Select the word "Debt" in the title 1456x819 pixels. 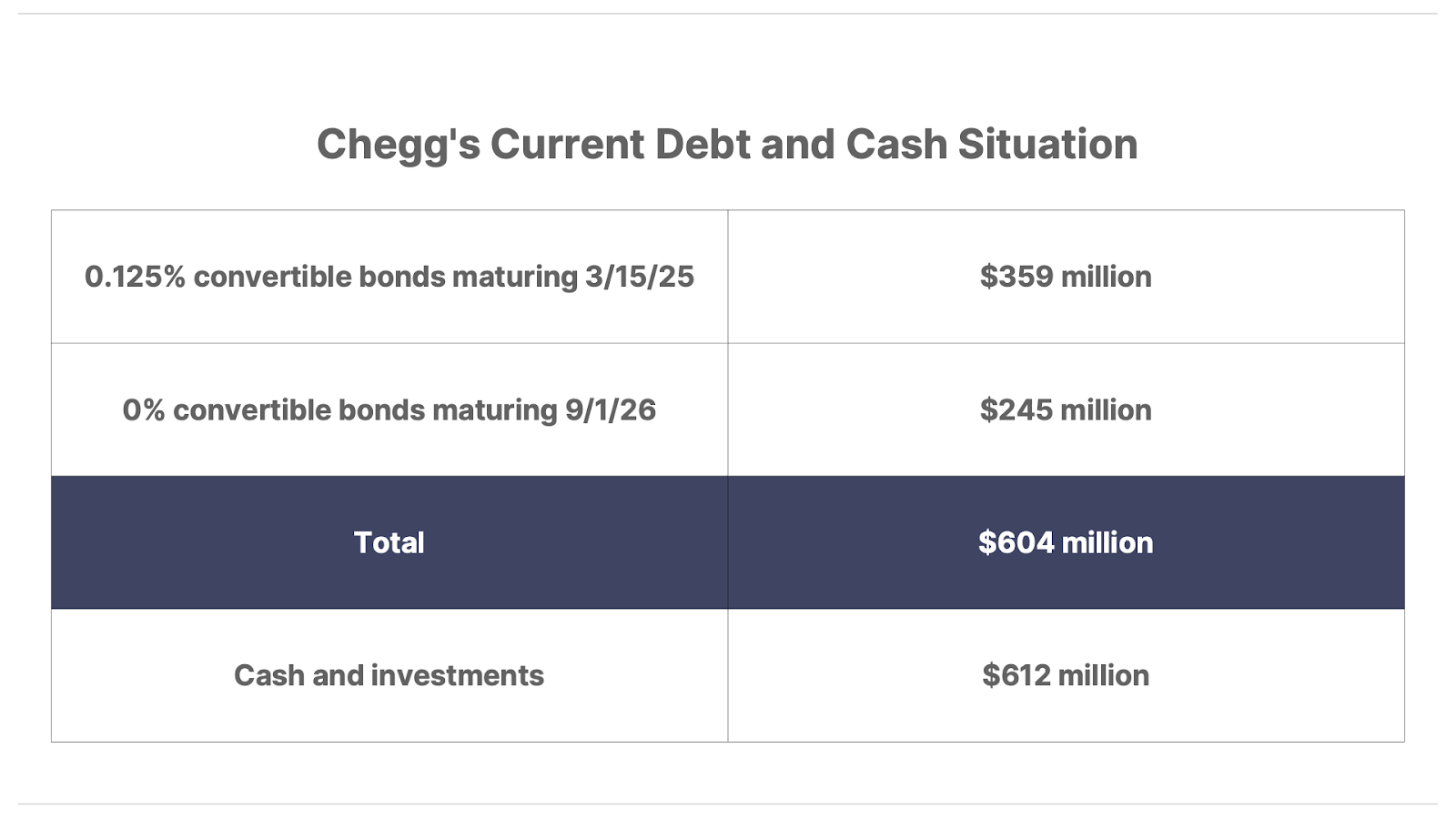pos(702,144)
